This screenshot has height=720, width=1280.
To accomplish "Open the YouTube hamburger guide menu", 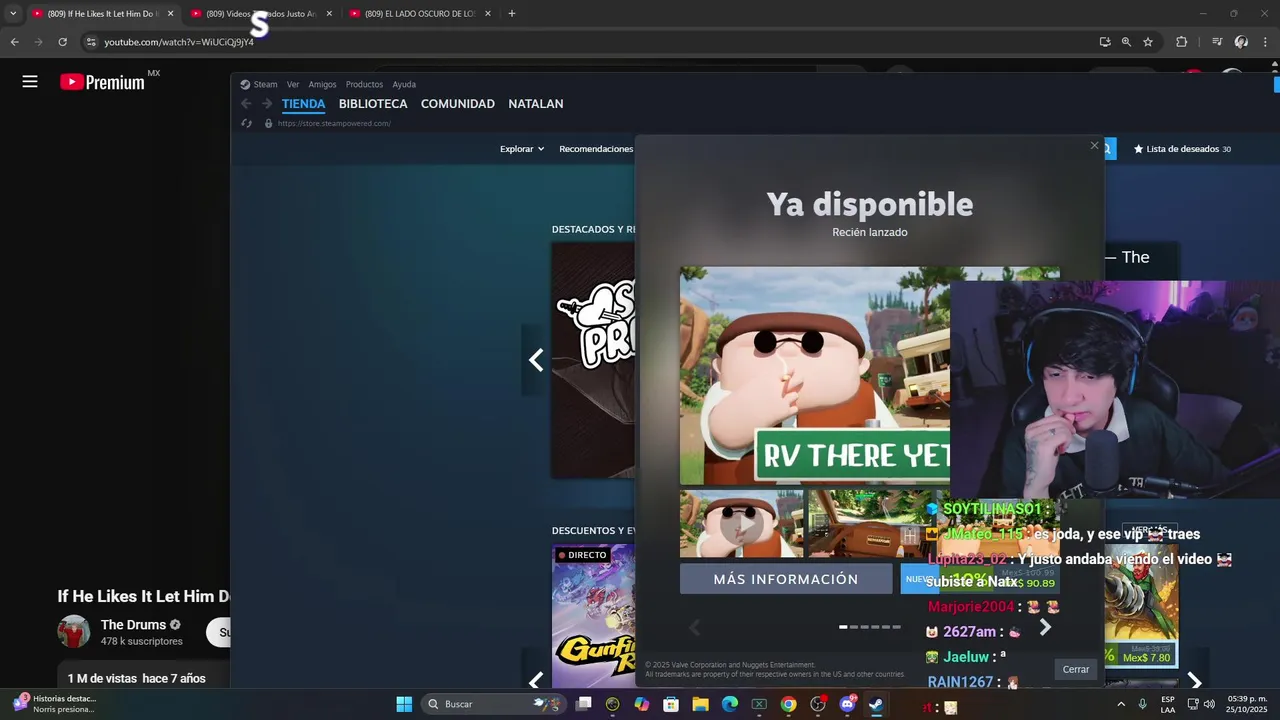I will [30, 82].
